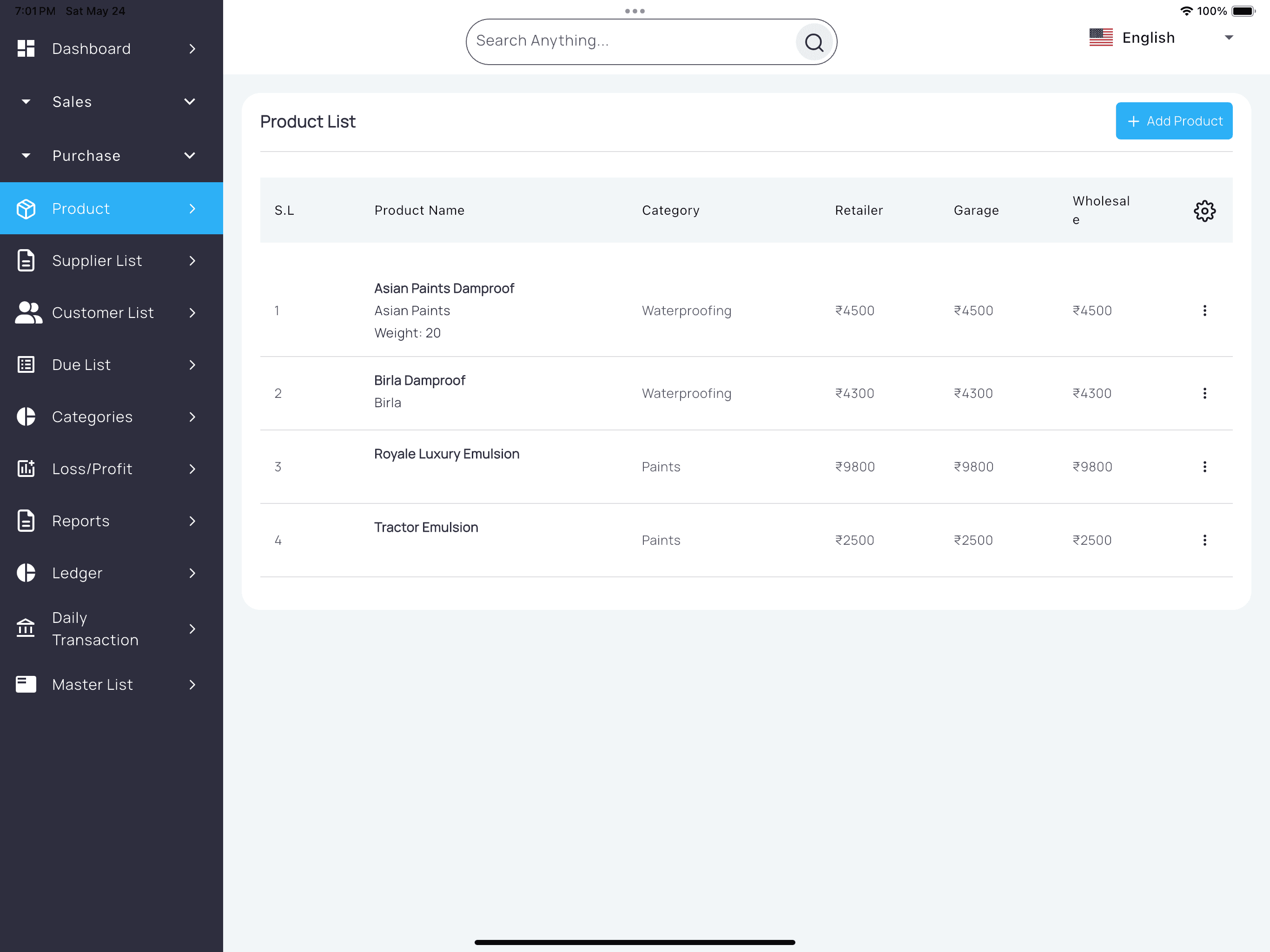This screenshot has height=952, width=1270.
Task: Open options menu for Birla Damproof
Action: pyautogui.click(x=1204, y=393)
